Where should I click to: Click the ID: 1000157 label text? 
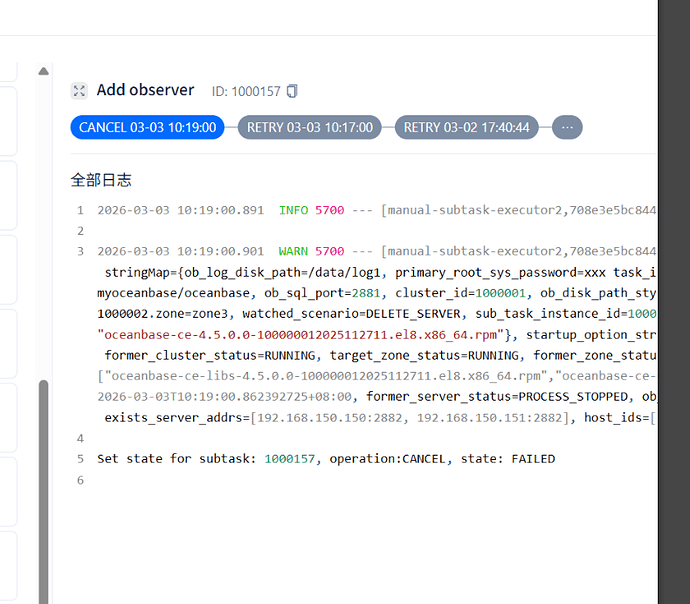[247, 91]
